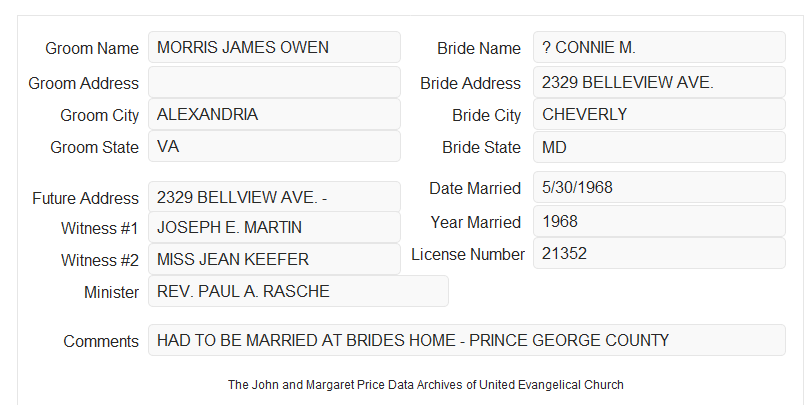Focus the Bride State field with MD
The width and height of the screenshot is (805, 405).
coord(659,147)
